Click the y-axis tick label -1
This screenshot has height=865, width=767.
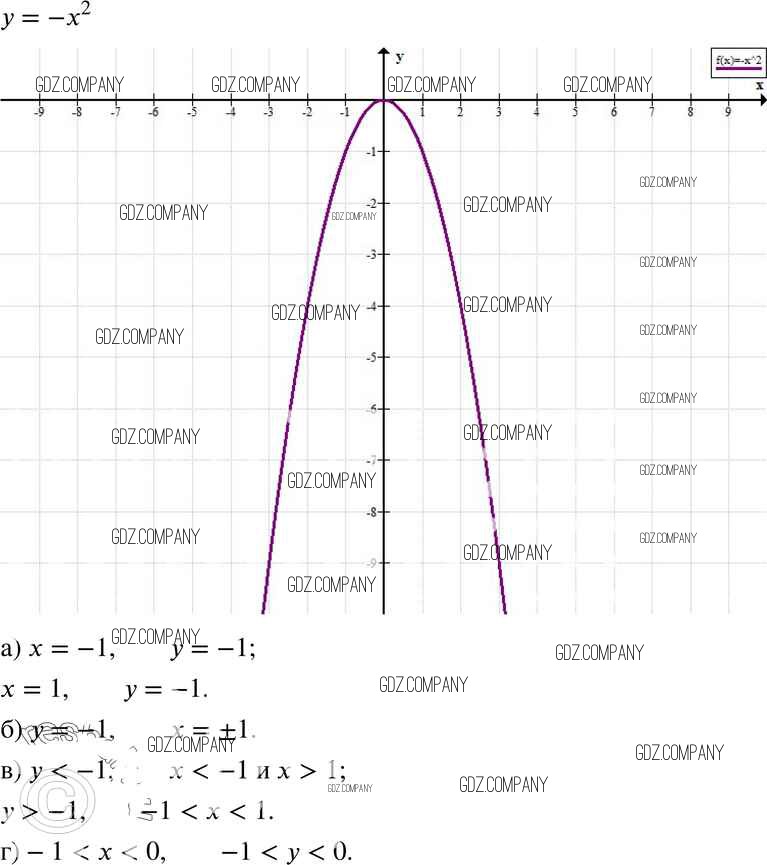pyautogui.click(x=370, y=152)
